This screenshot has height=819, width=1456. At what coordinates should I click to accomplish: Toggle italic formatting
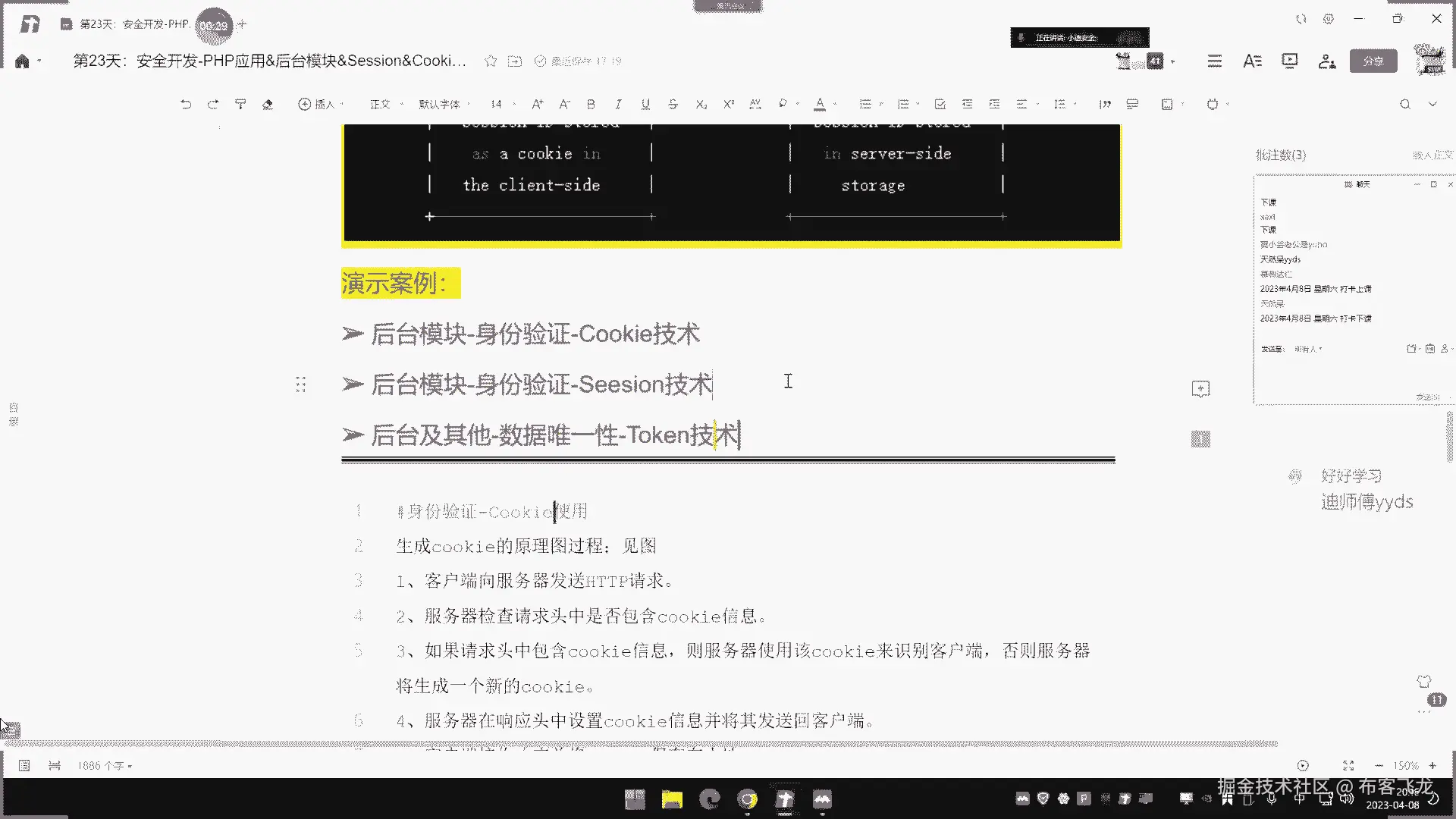618,105
